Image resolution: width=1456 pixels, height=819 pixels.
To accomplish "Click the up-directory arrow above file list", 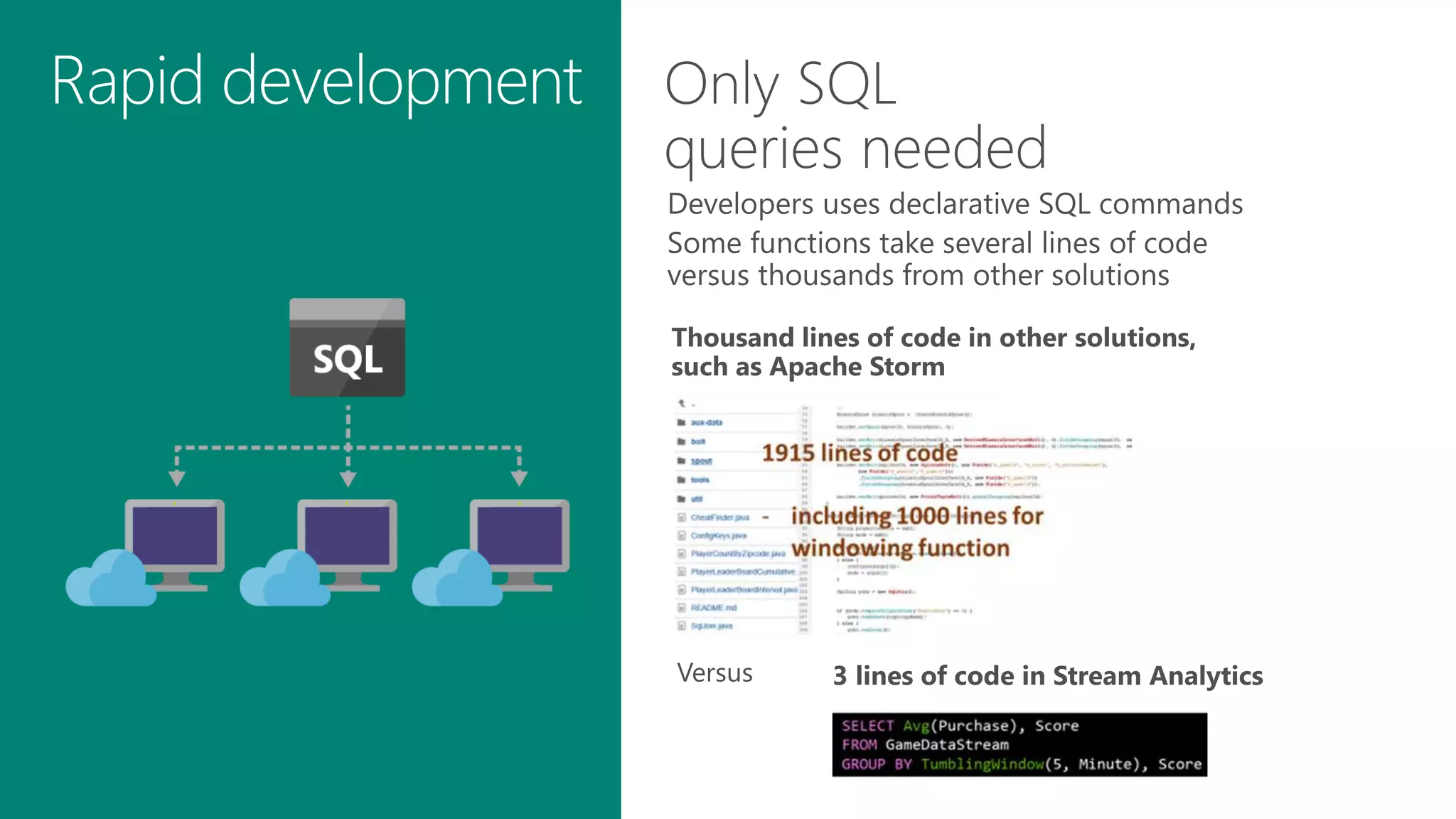I will 681,403.
